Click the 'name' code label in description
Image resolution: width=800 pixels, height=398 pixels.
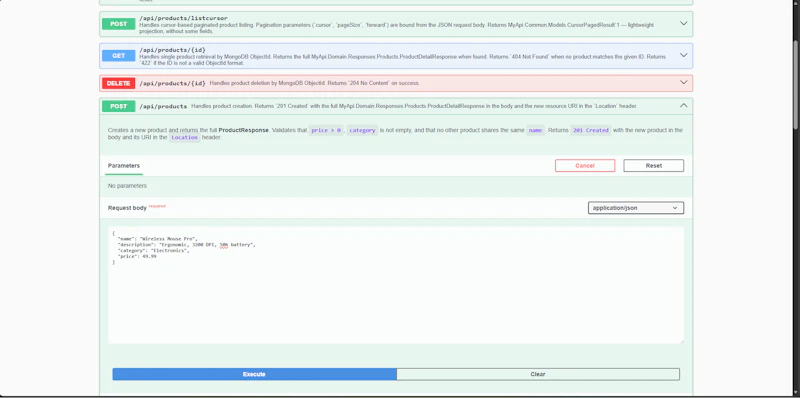pos(535,130)
